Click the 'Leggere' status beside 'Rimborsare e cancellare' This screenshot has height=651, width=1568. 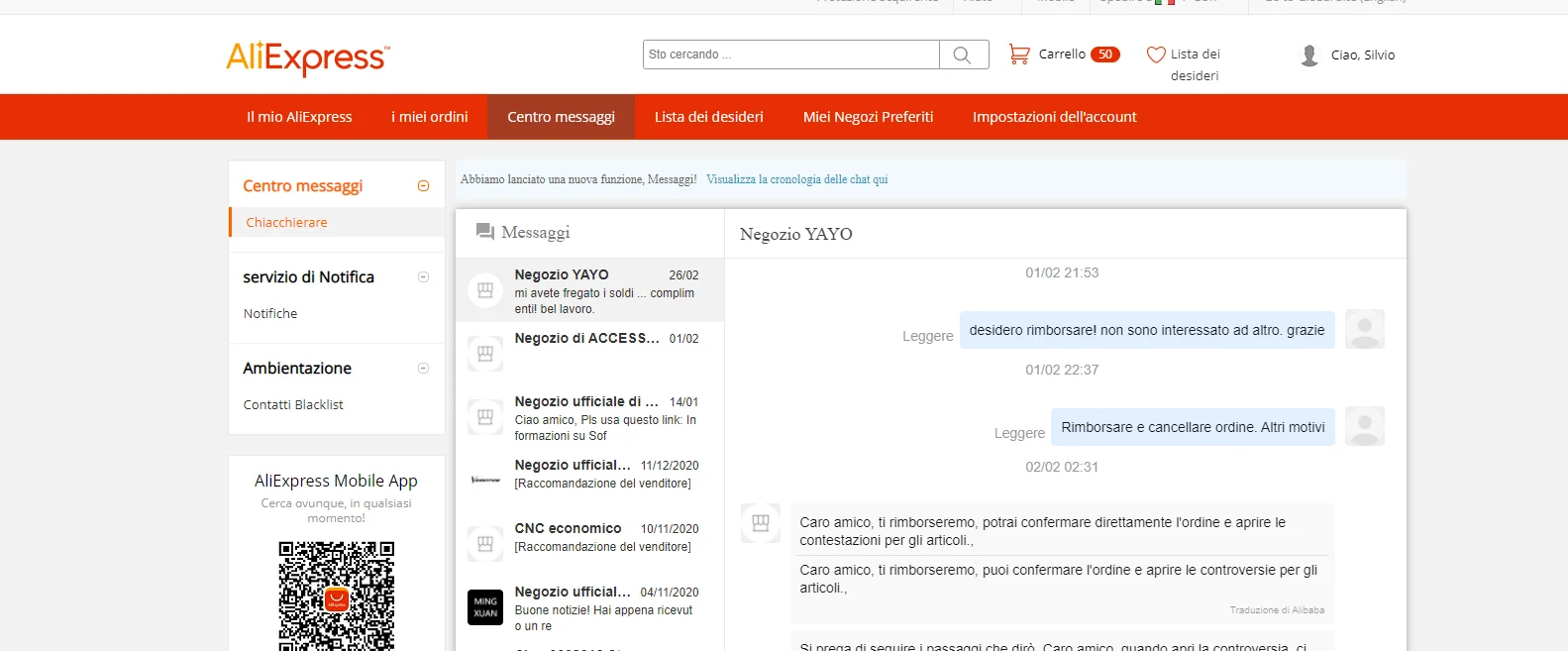click(1020, 433)
